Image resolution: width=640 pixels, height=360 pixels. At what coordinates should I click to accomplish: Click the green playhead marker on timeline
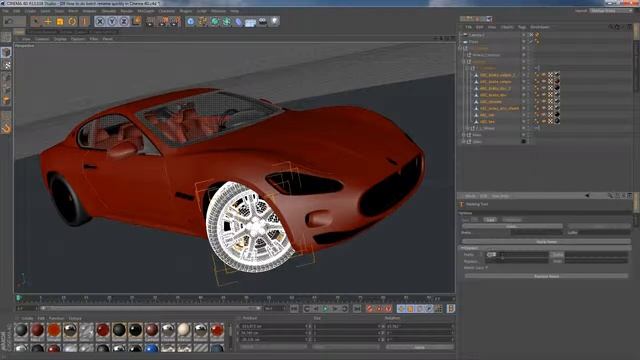(x=18, y=298)
